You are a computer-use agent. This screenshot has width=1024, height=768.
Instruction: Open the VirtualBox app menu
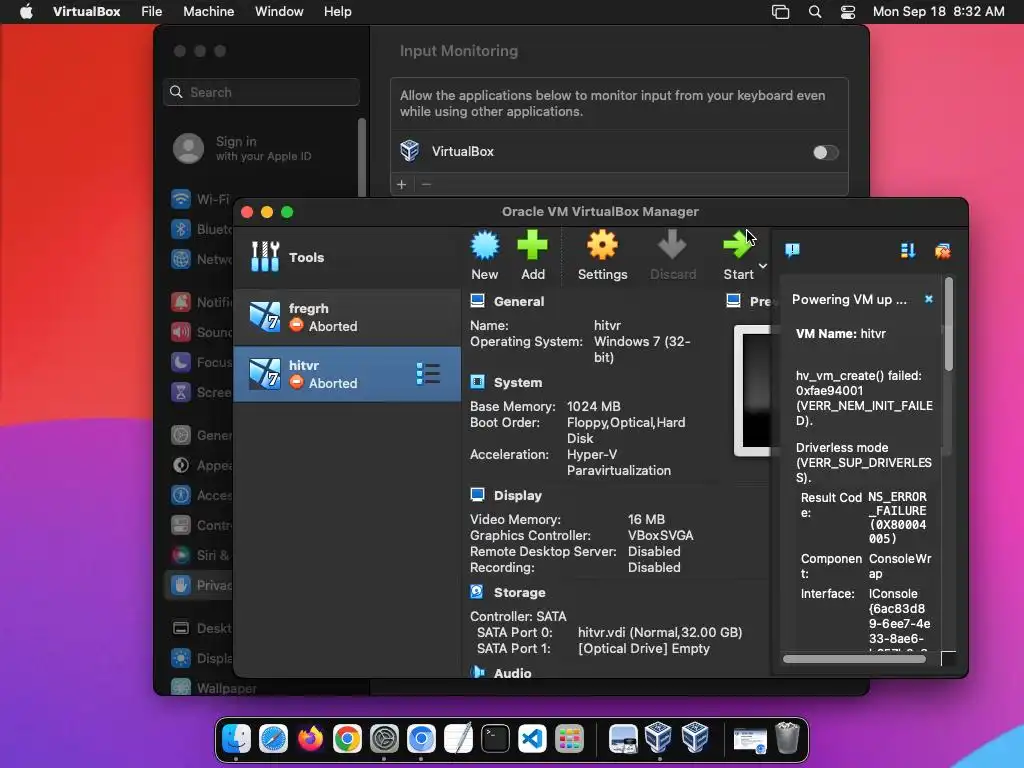pyautogui.click(x=86, y=12)
